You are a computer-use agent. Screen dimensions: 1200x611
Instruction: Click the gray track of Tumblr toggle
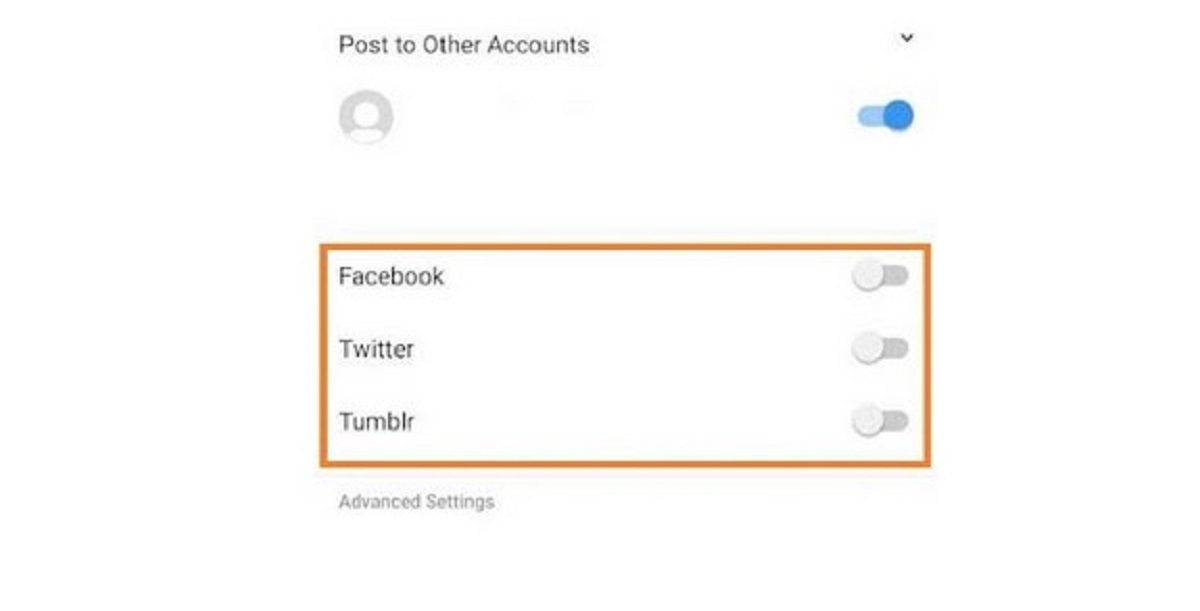pos(897,422)
